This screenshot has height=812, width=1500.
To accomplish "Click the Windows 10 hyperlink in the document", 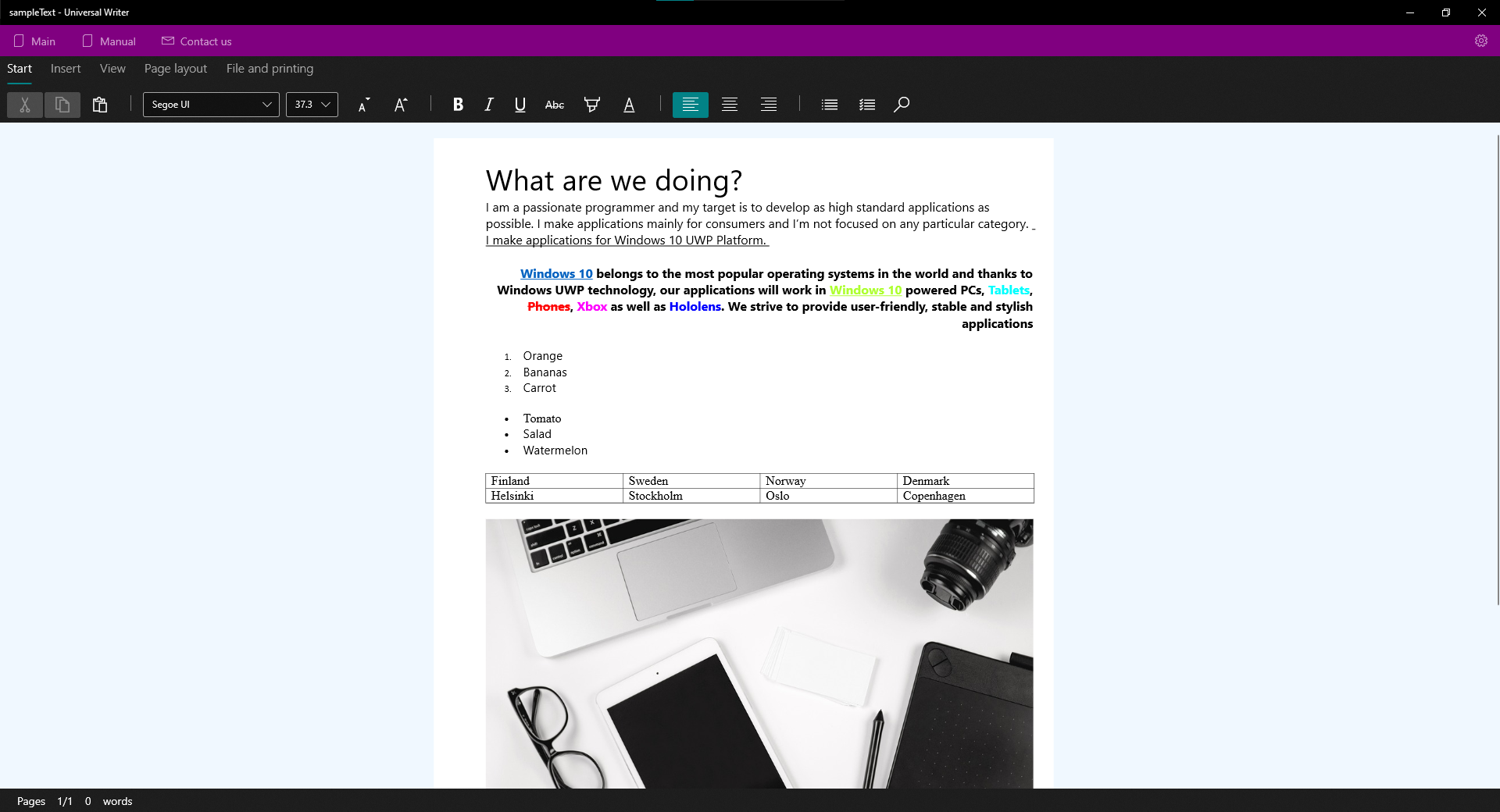I will click(x=556, y=273).
